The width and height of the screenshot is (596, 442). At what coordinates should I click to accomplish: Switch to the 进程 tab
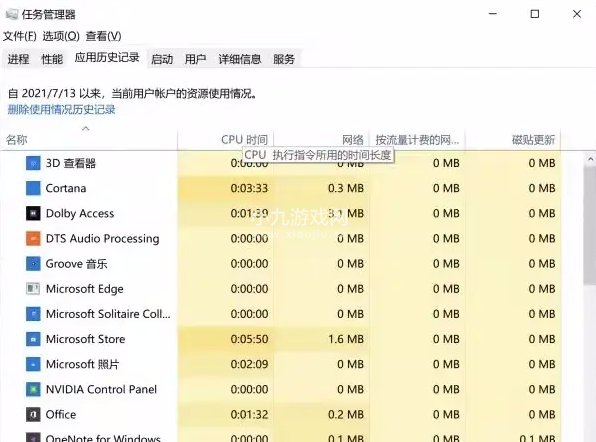[x=18, y=59]
